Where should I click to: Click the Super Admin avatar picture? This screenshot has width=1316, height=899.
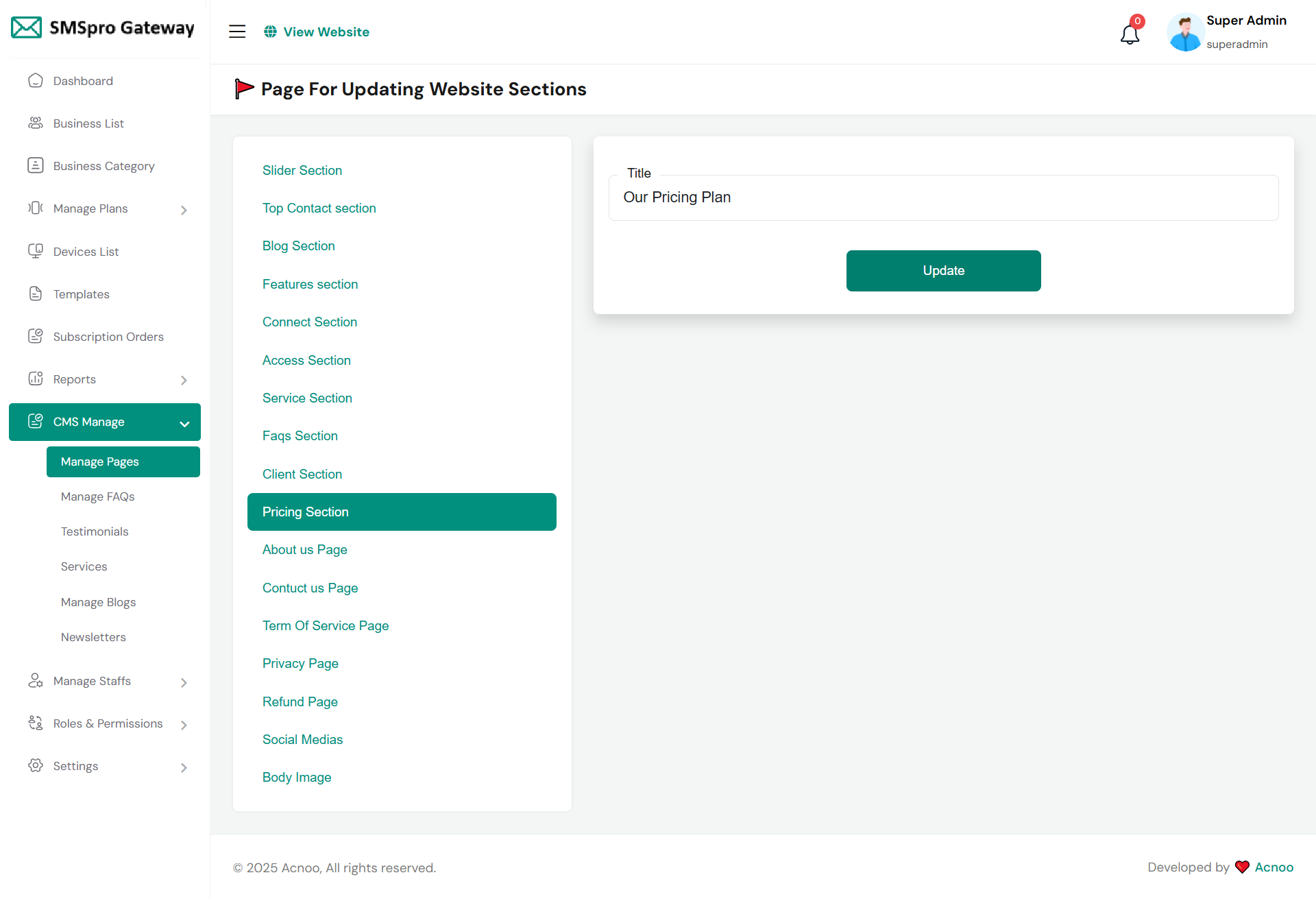click(x=1184, y=32)
